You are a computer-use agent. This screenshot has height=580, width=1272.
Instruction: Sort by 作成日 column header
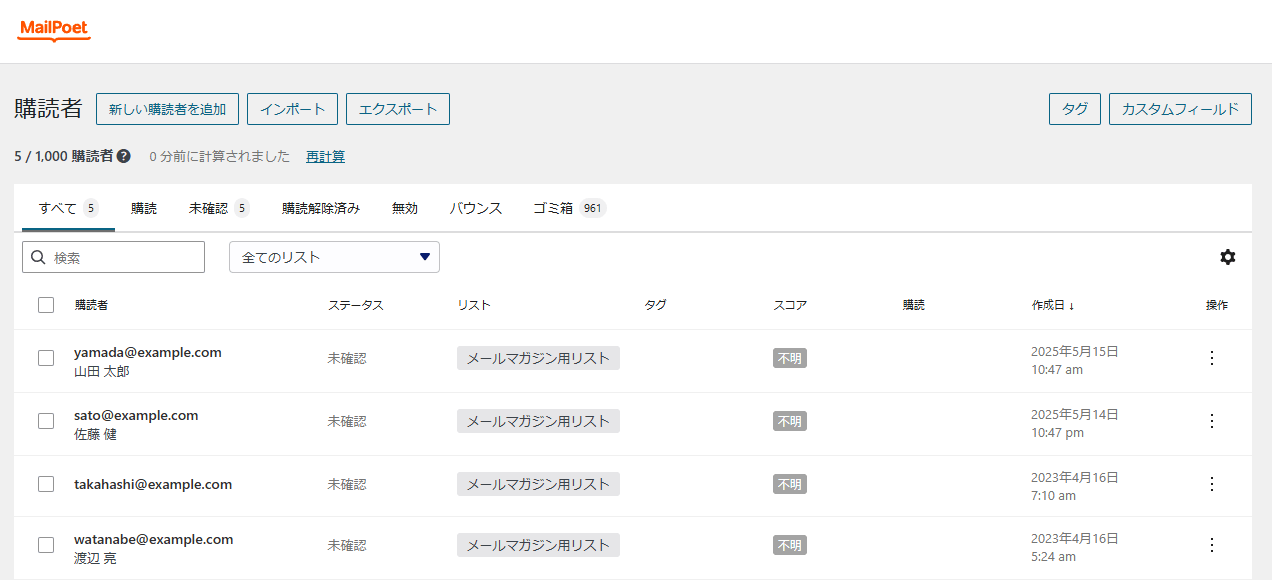(1053, 305)
